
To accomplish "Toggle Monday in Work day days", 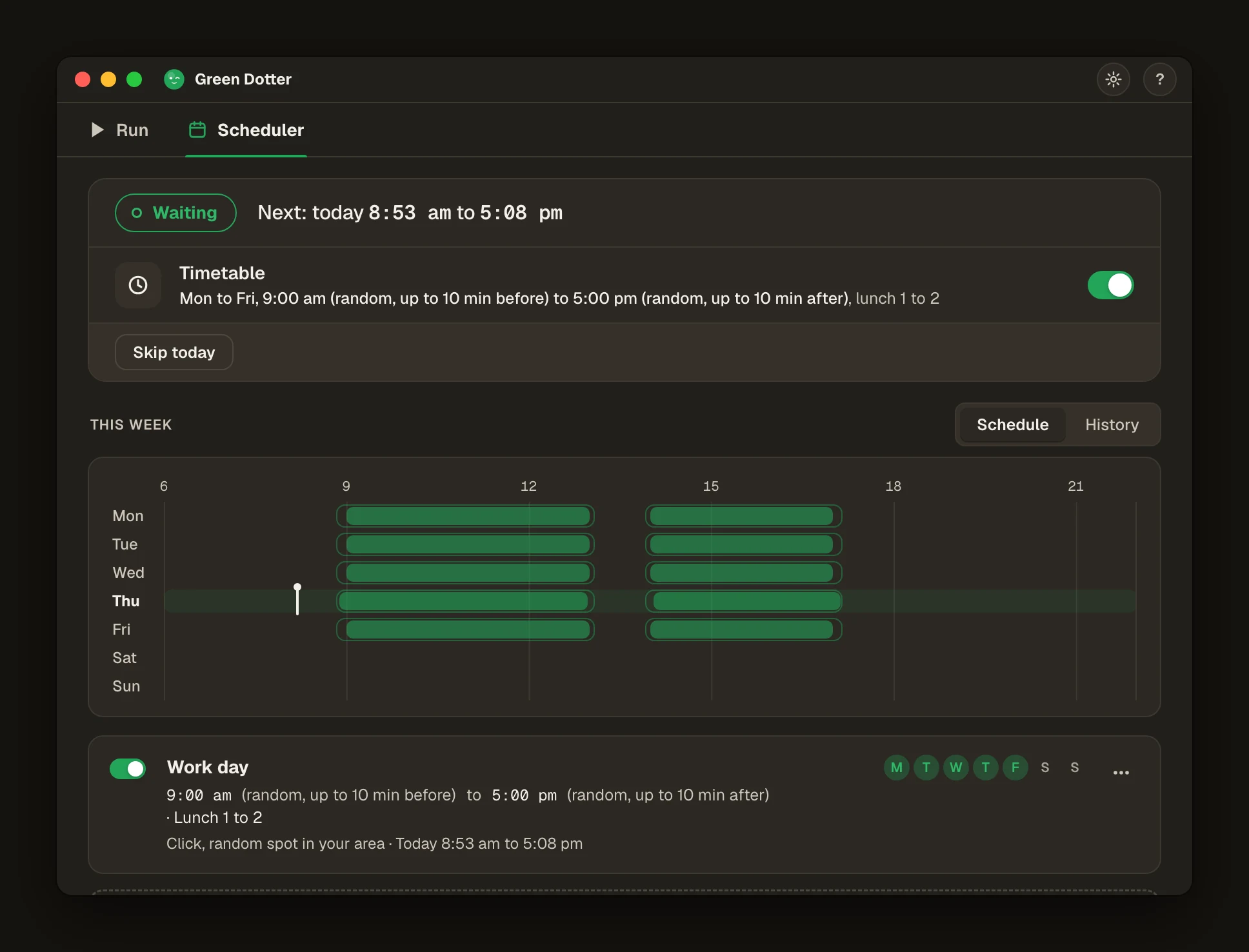I will coord(897,768).
